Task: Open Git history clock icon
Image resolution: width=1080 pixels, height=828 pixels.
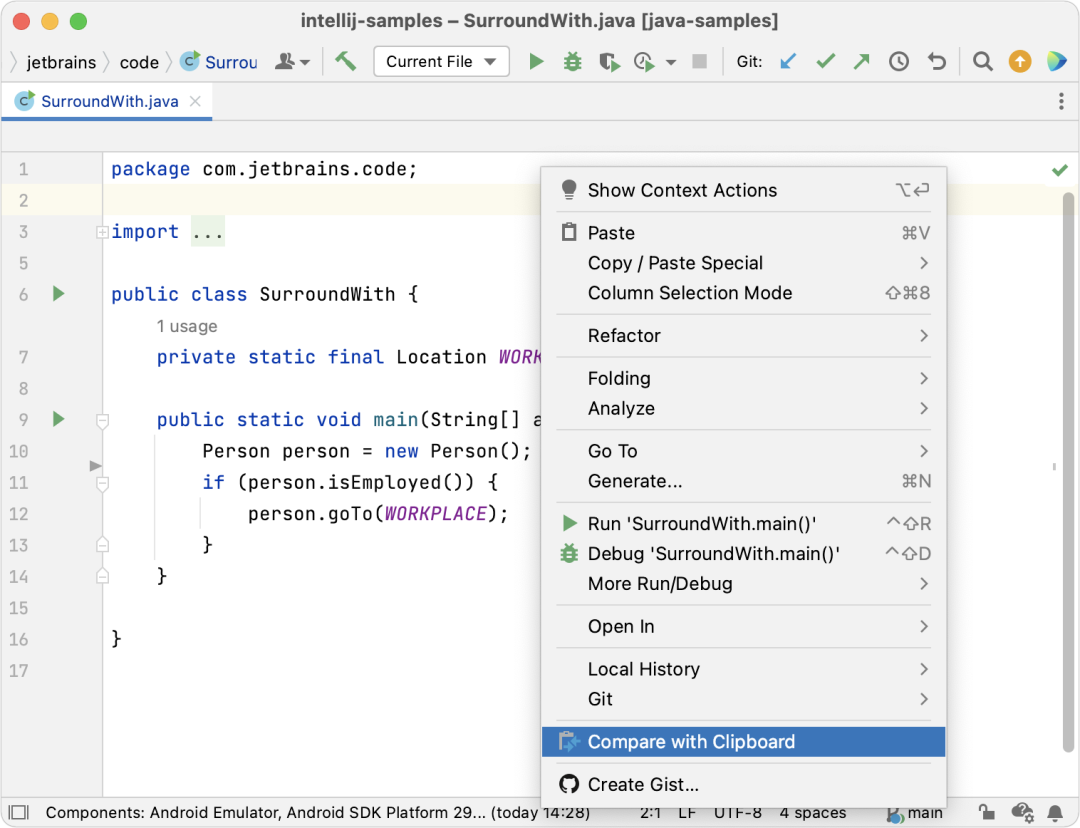Action: 898,61
